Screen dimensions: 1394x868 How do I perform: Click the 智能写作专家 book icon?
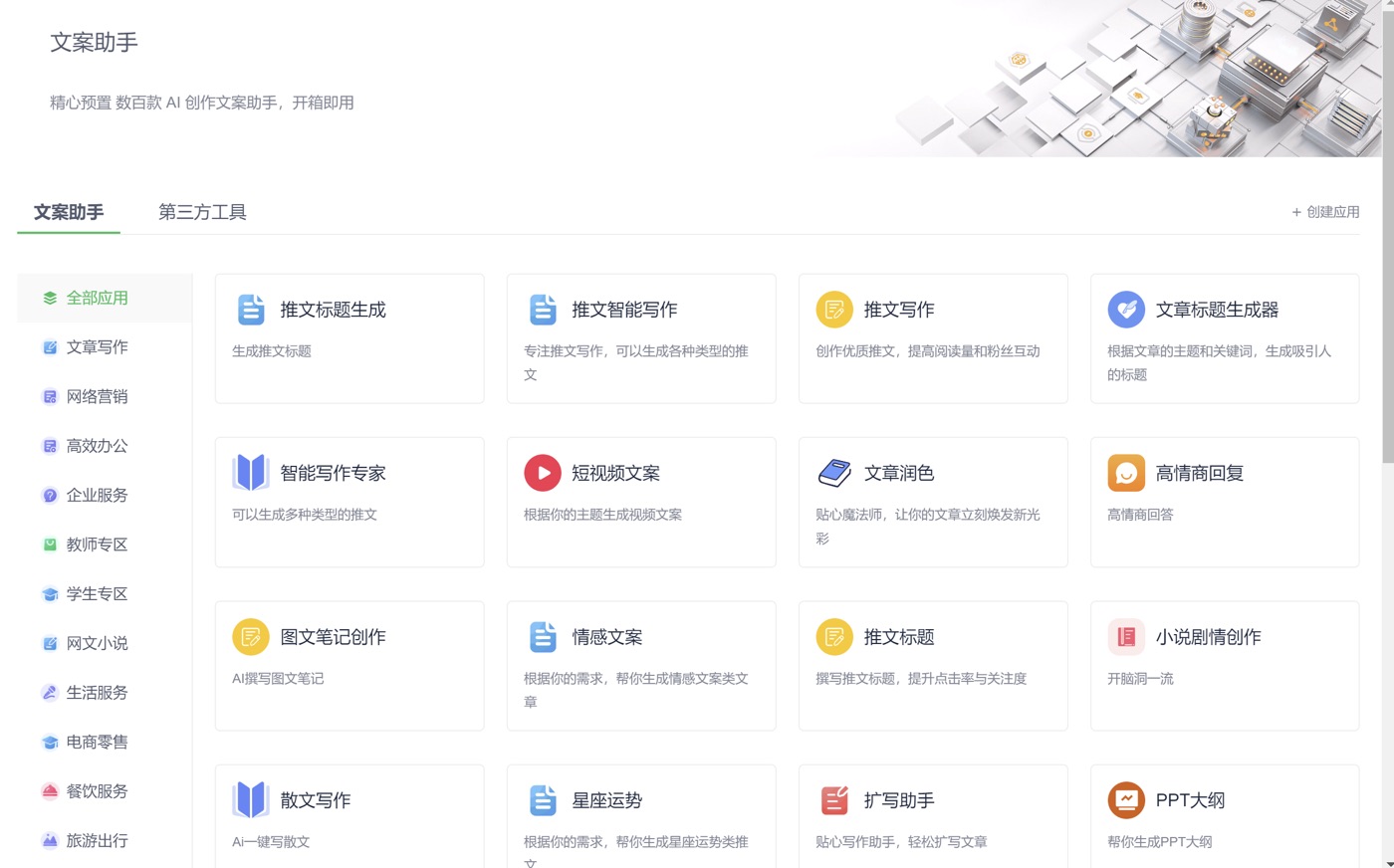251,473
